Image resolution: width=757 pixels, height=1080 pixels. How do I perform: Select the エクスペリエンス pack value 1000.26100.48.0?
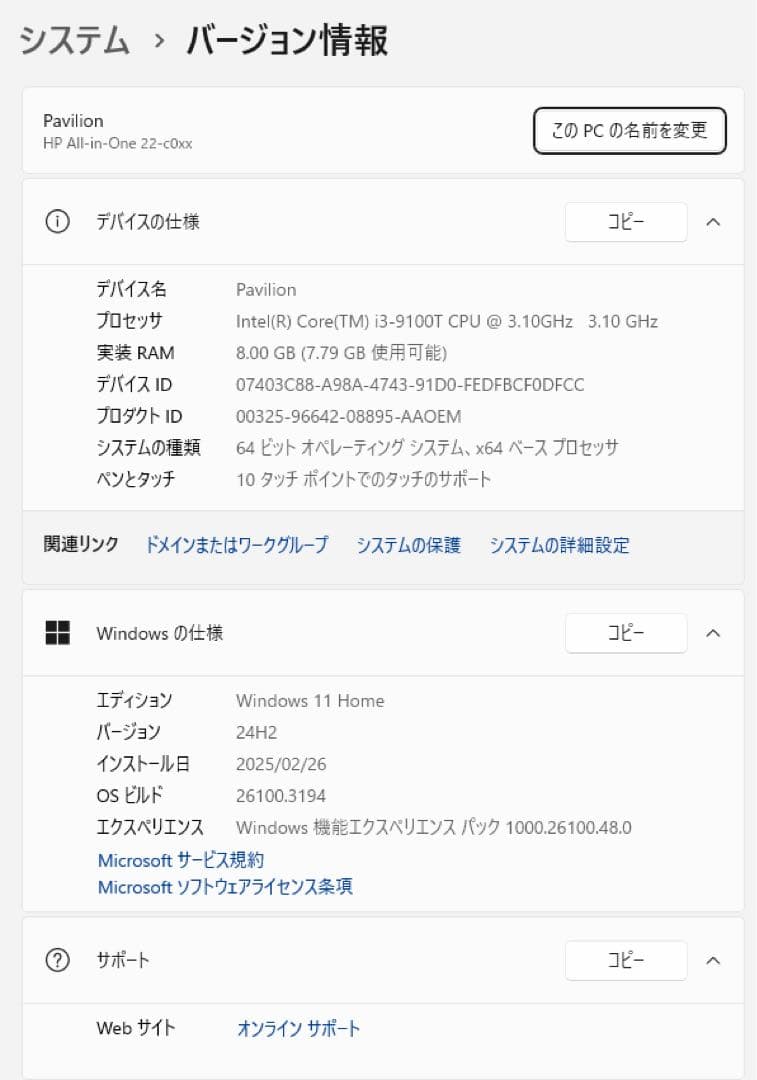pos(433,827)
